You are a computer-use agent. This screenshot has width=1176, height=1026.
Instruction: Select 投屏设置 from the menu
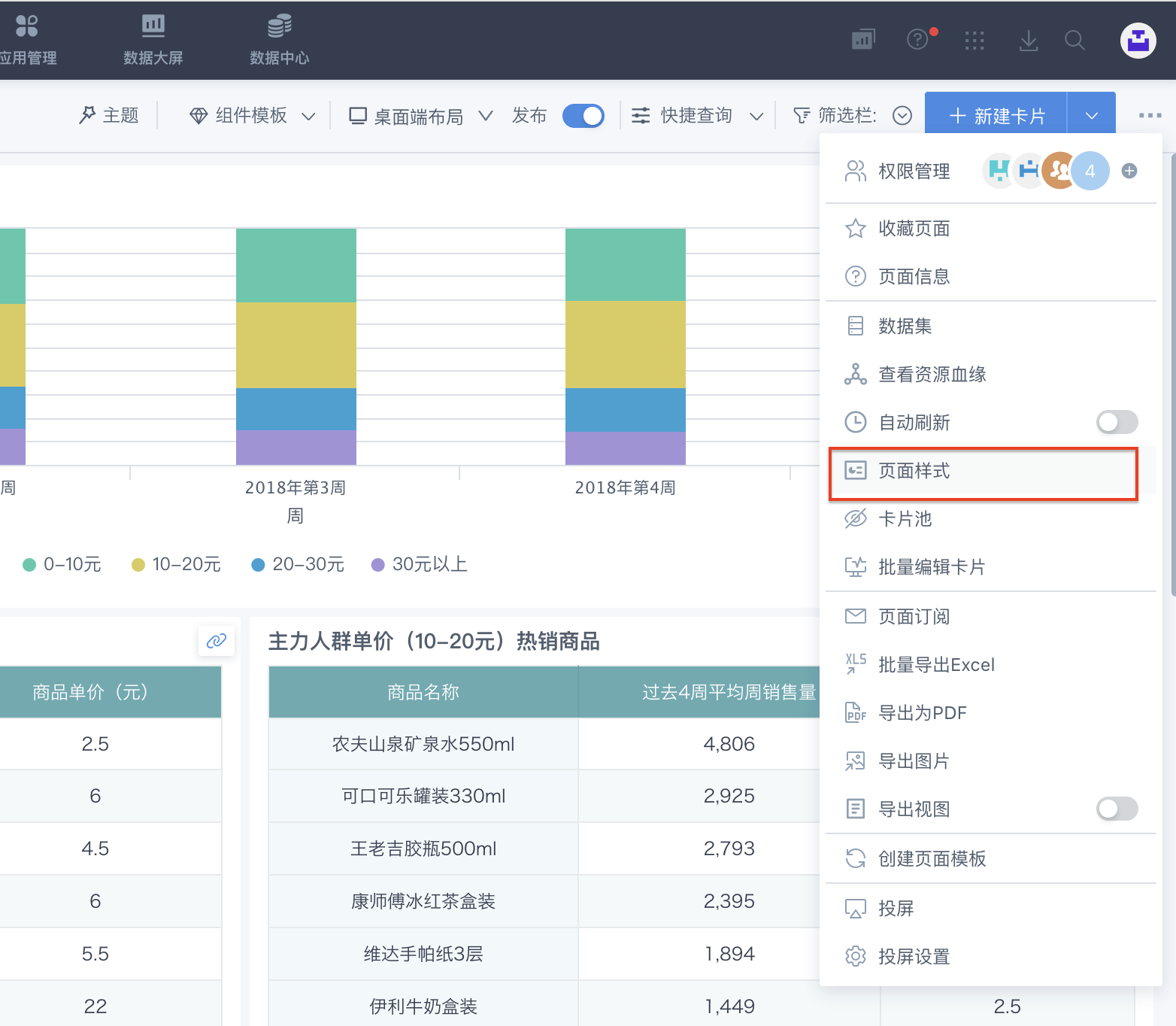991,956
